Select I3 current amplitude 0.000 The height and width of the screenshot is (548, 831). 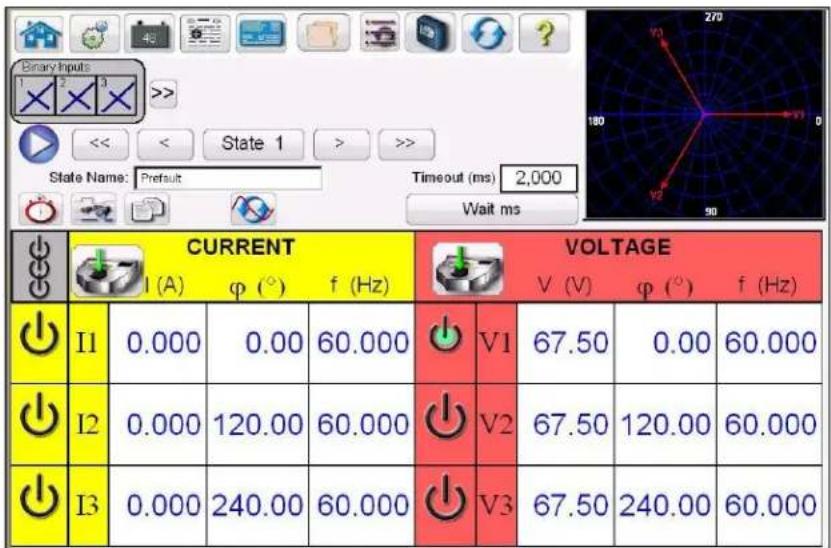pos(157,506)
